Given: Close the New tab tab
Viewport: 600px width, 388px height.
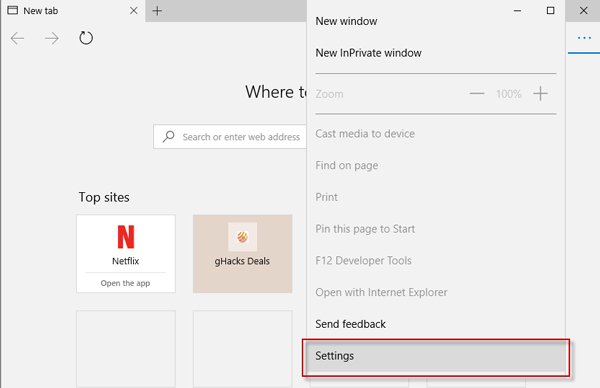Looking at the screenshot, I should tap(134, 11).
